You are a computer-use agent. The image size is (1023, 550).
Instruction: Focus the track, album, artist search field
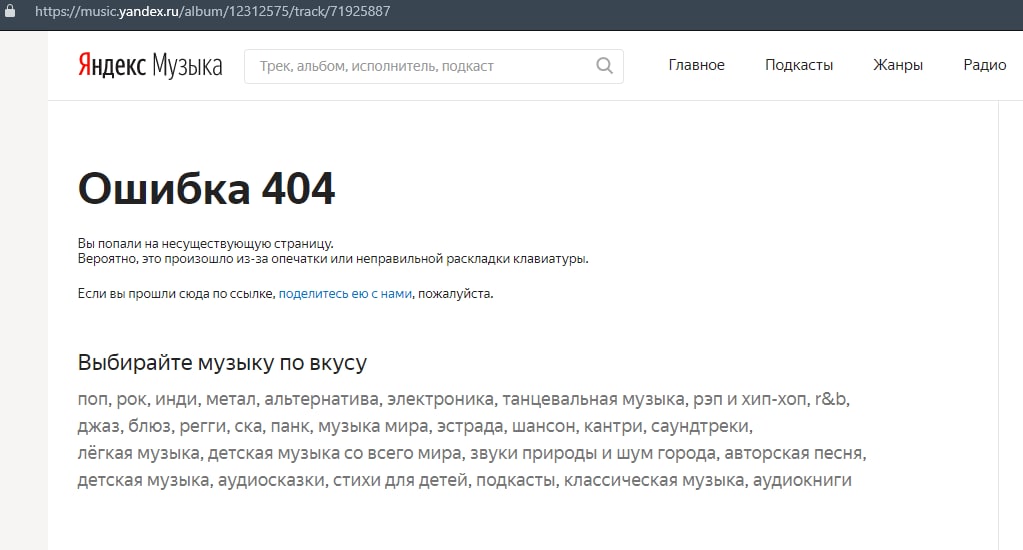click(x=434, y=67)
